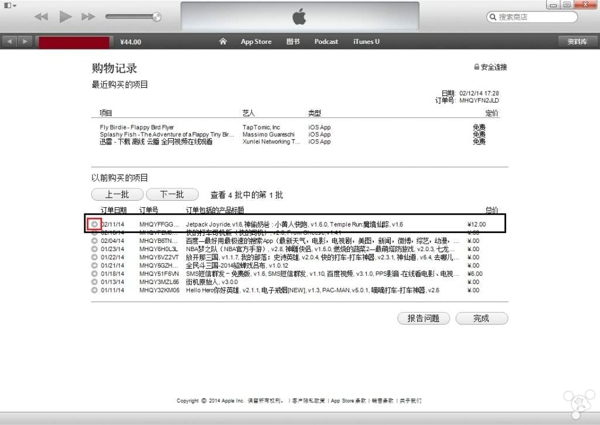600x425 pixels.
Task: Switch to the 图书 tab
Action: 293,41
